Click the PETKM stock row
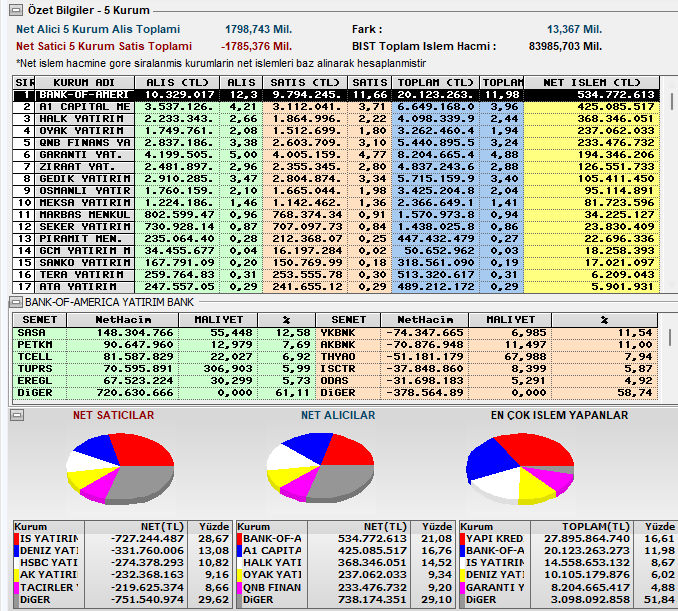This screenshot has width=678, height=611. 164,345
